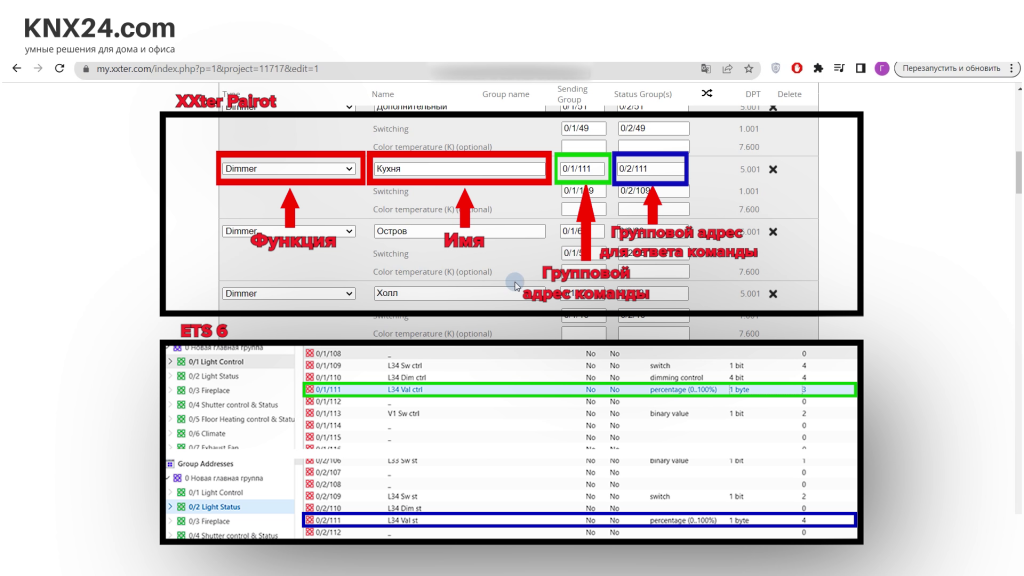The image size is (1024, 576).
Task: Click the shuffle arrows icon in header
Action: pyautogui.click(x=707, y=93)
